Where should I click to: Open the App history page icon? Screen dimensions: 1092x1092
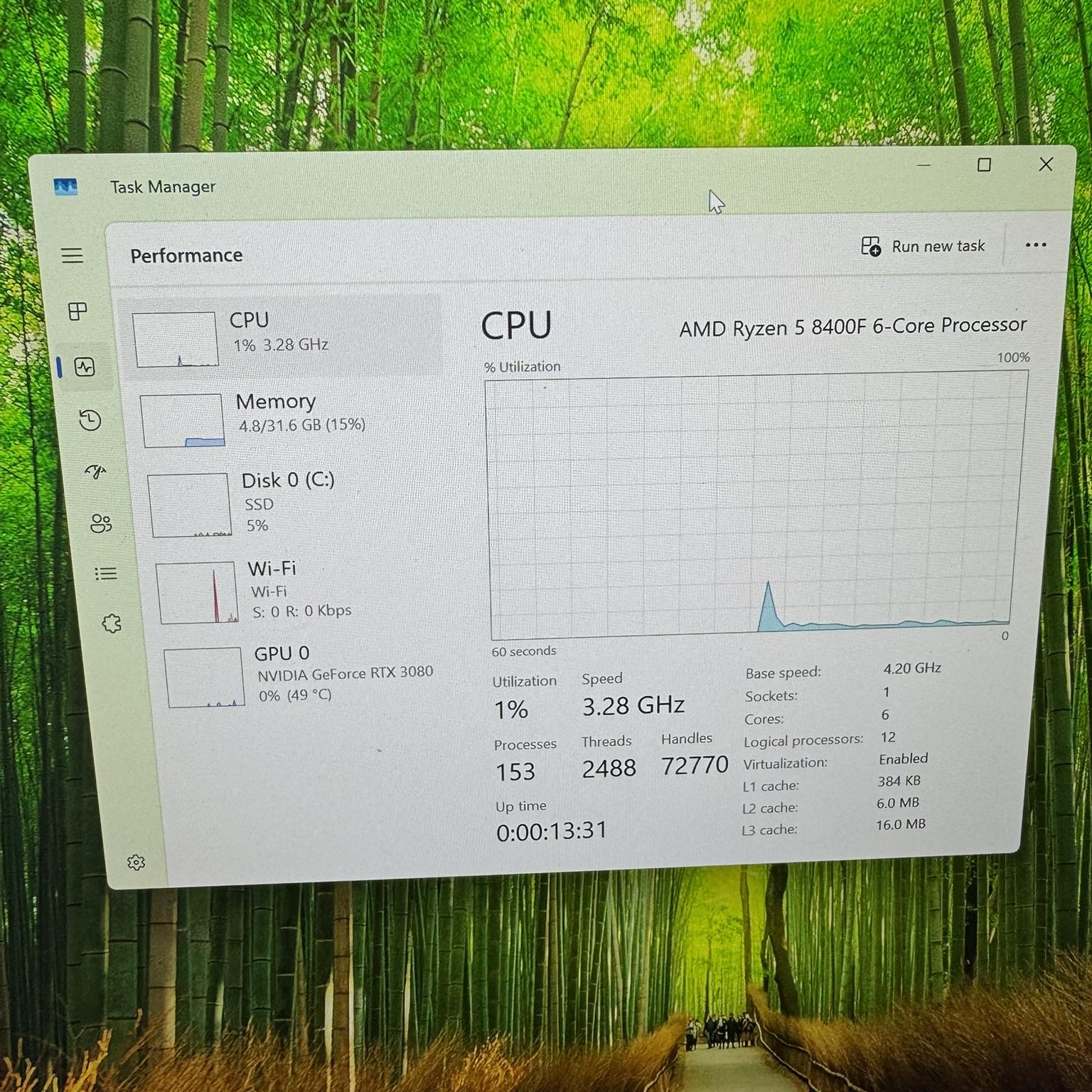click(x=90, y=419)
